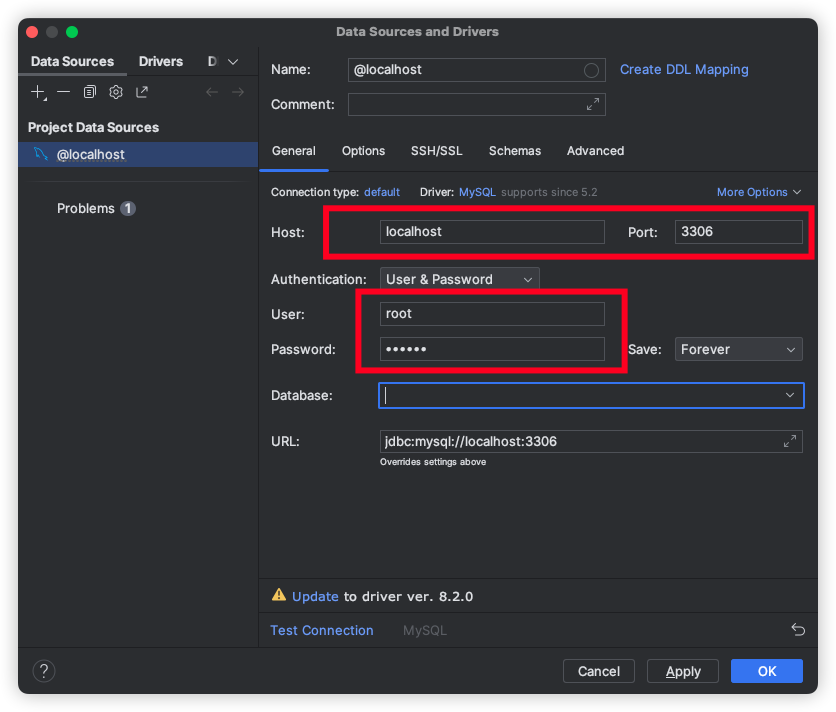Open the Save password dropdown
Image resolution: width=836 pixels, height=712 pixels.
(x=738, y=349)
